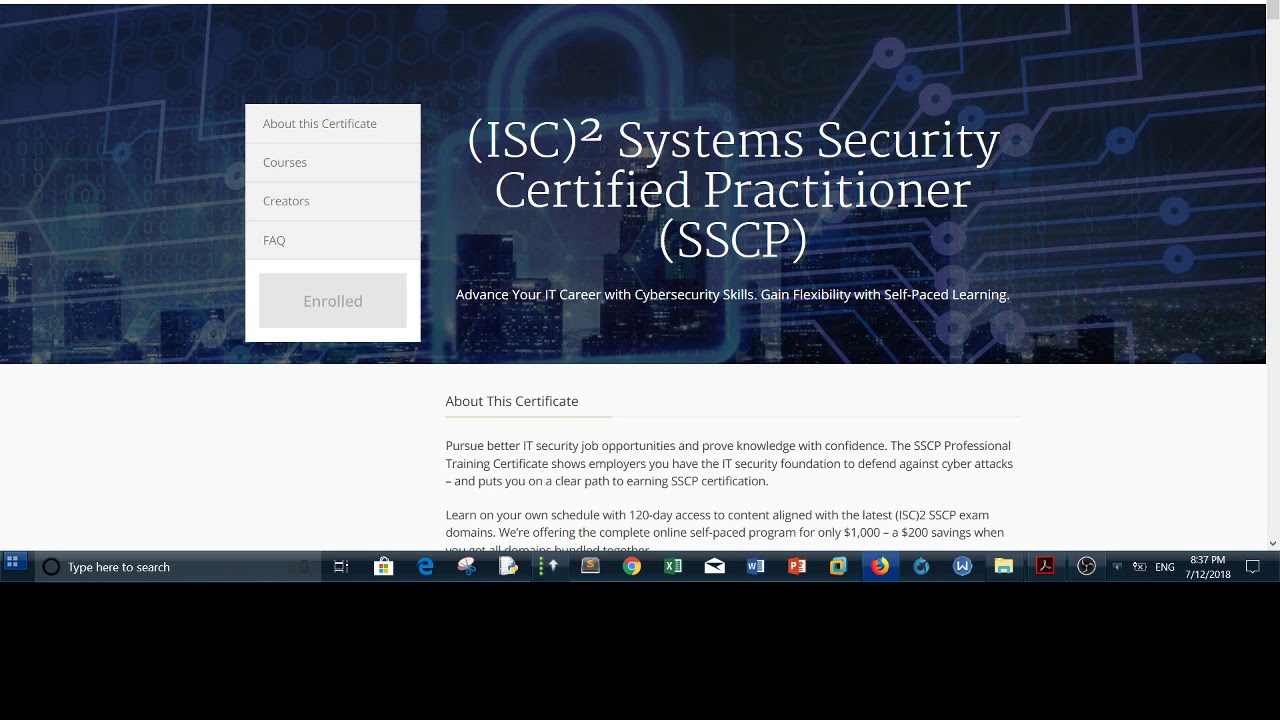Open the blue circular-arrow taskbar icon
1280x720 pixels.
tap(921, 567)
